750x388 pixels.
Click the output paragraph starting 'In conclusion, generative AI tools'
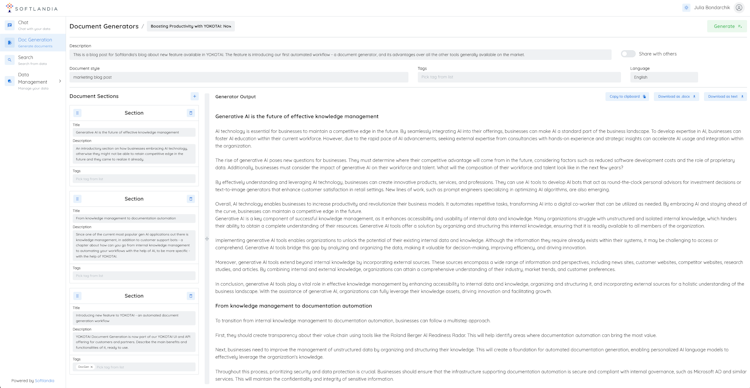(x=479, y=288)
